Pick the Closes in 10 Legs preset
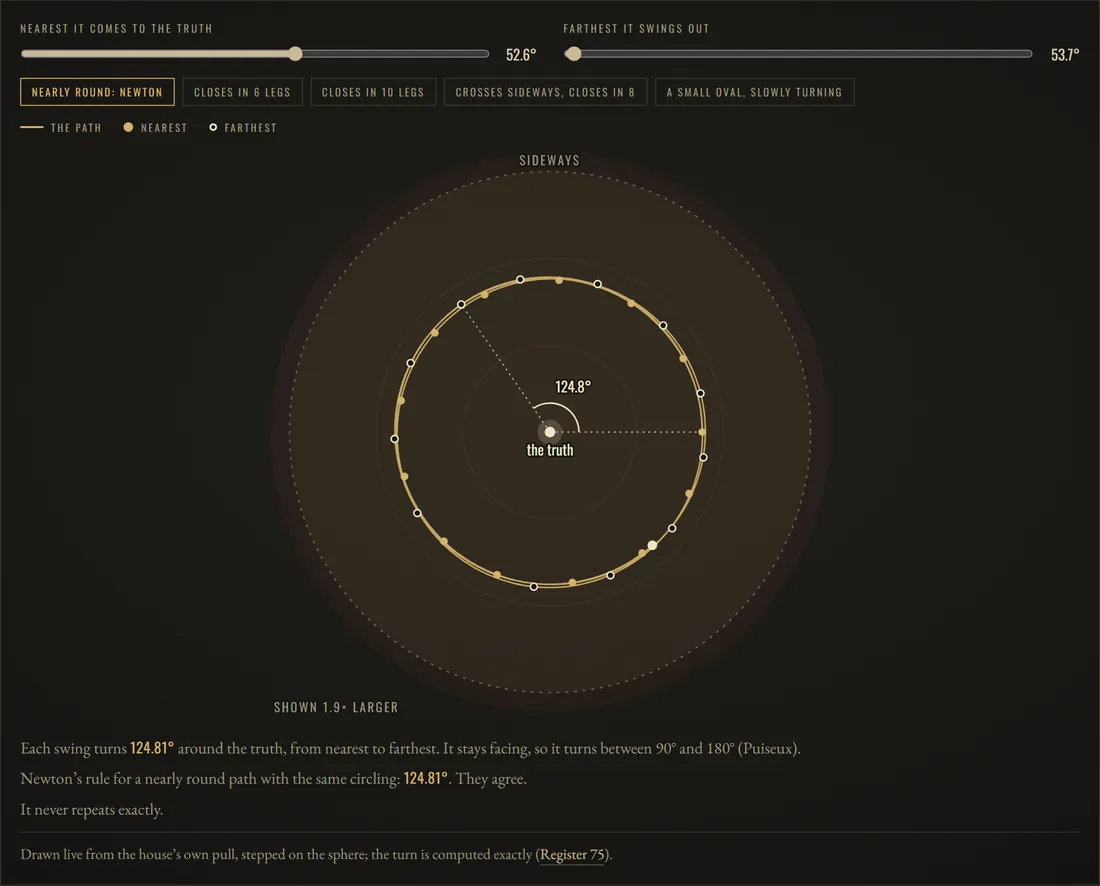The image size is (1100, 886). tap(373, 92)
